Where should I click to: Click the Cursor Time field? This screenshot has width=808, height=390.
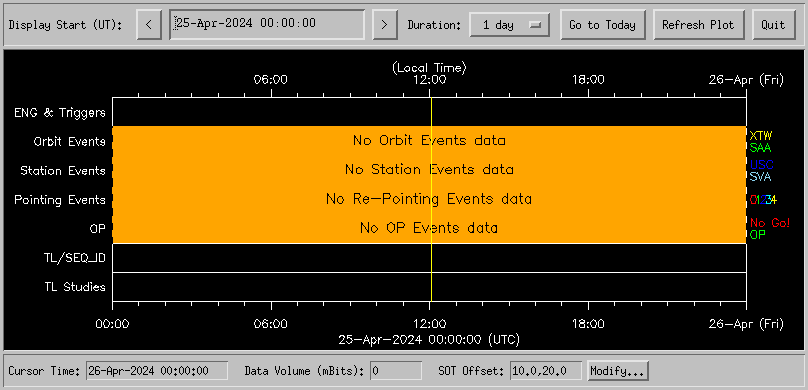pos(157,371)
